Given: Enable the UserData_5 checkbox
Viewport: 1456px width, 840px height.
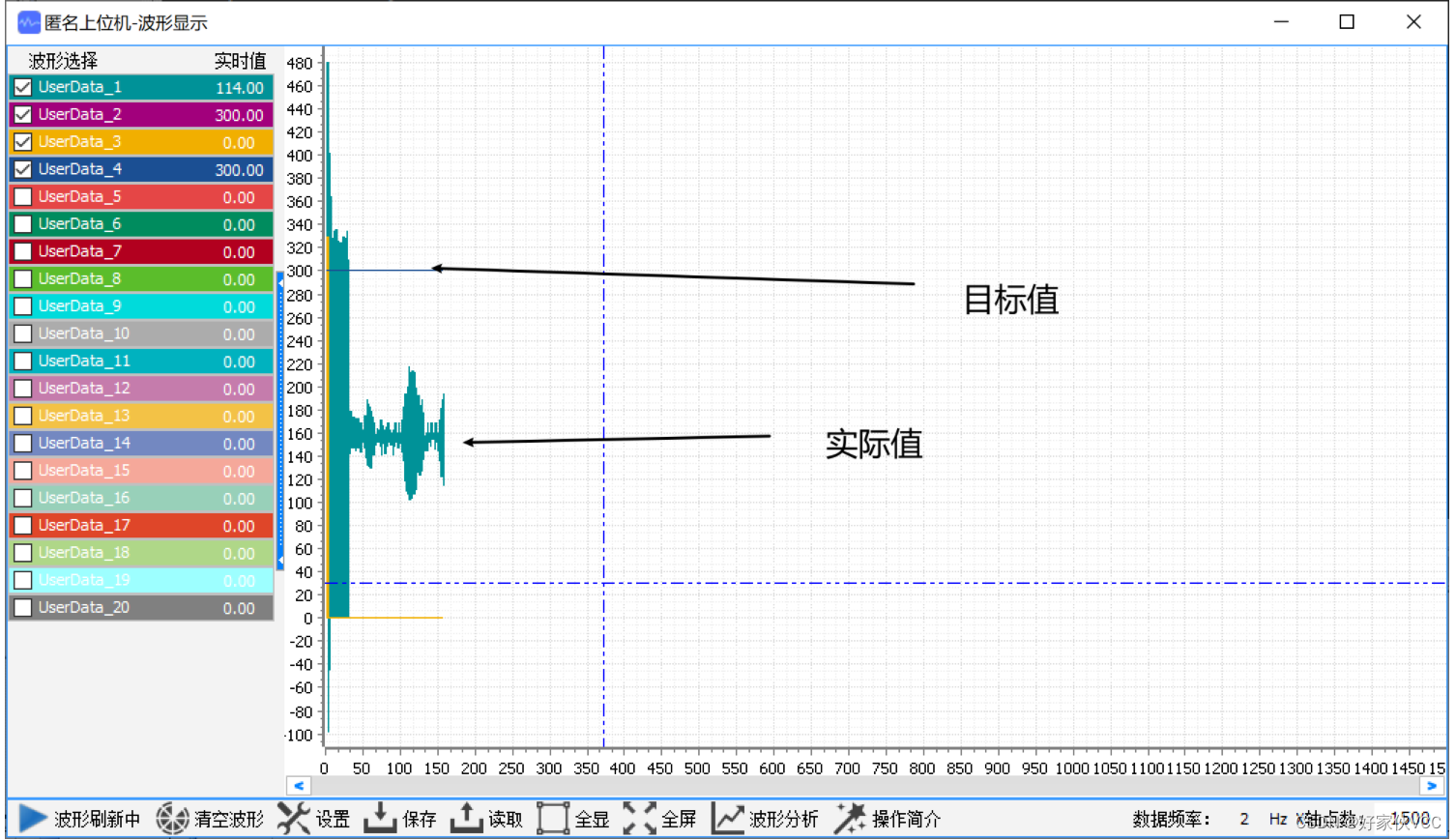Looking at the screenshot, I should 23,196.
